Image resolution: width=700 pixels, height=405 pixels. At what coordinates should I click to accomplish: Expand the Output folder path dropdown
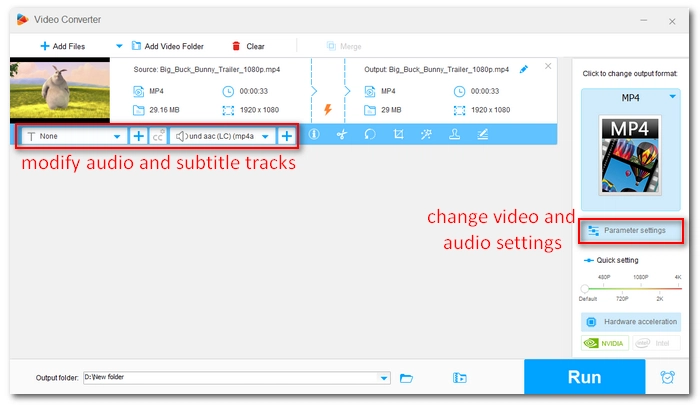pyautogui.click(x=385, y=377)
